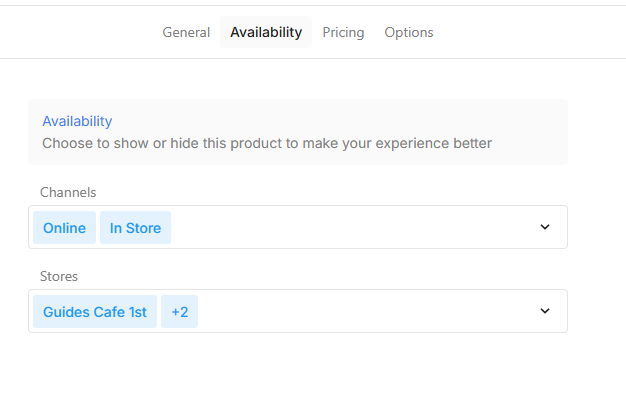Select the Availability tab
The height and width of the screenshot is (406, 626).
pos(265,32)
